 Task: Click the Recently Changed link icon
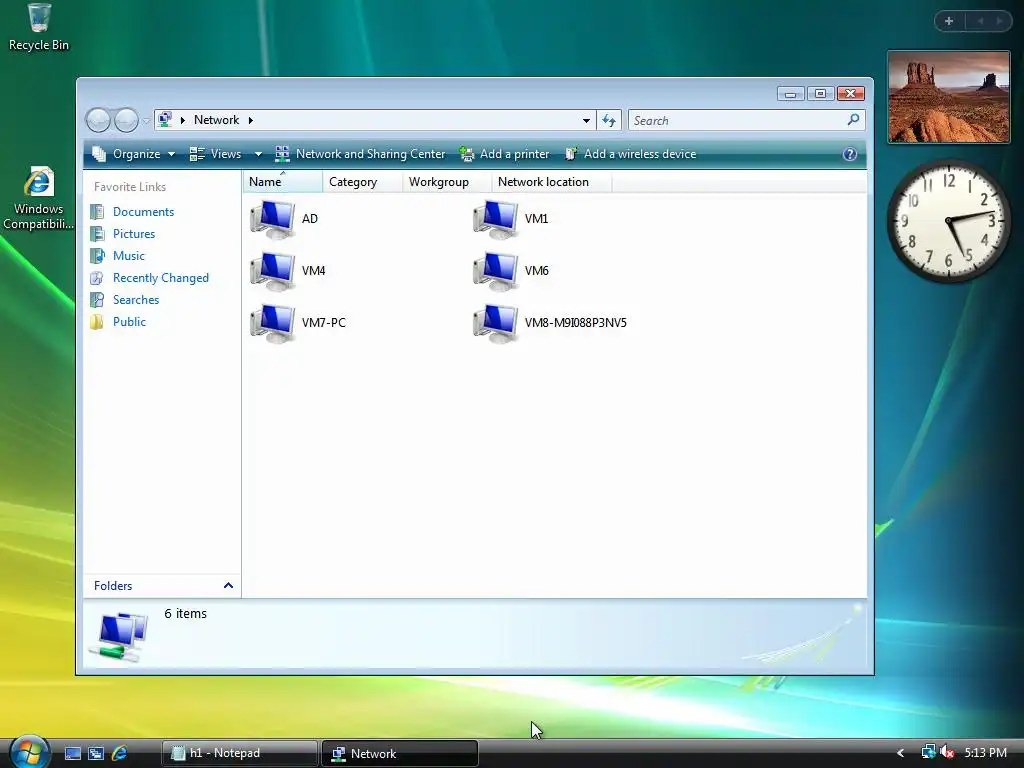point(97,278)
